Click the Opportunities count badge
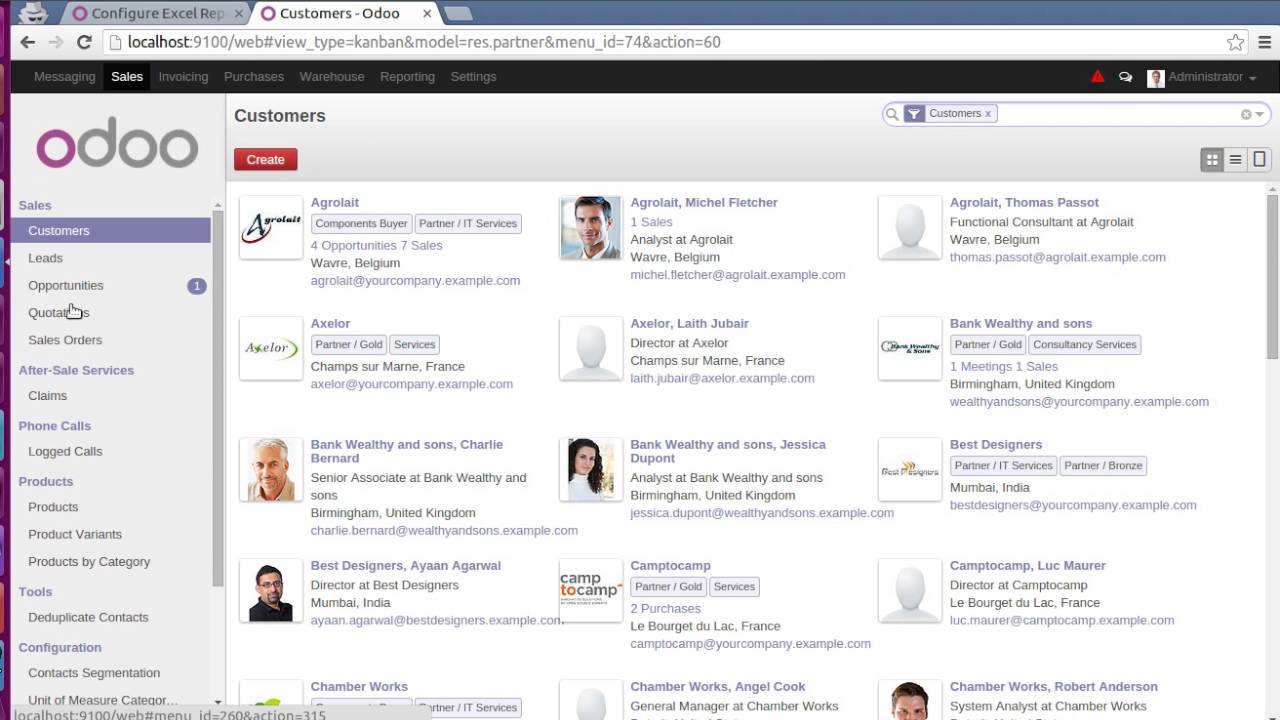Image resolution: width=1280 pixels, height=720 pixels. pyautogui.click(x=197, y=286)
